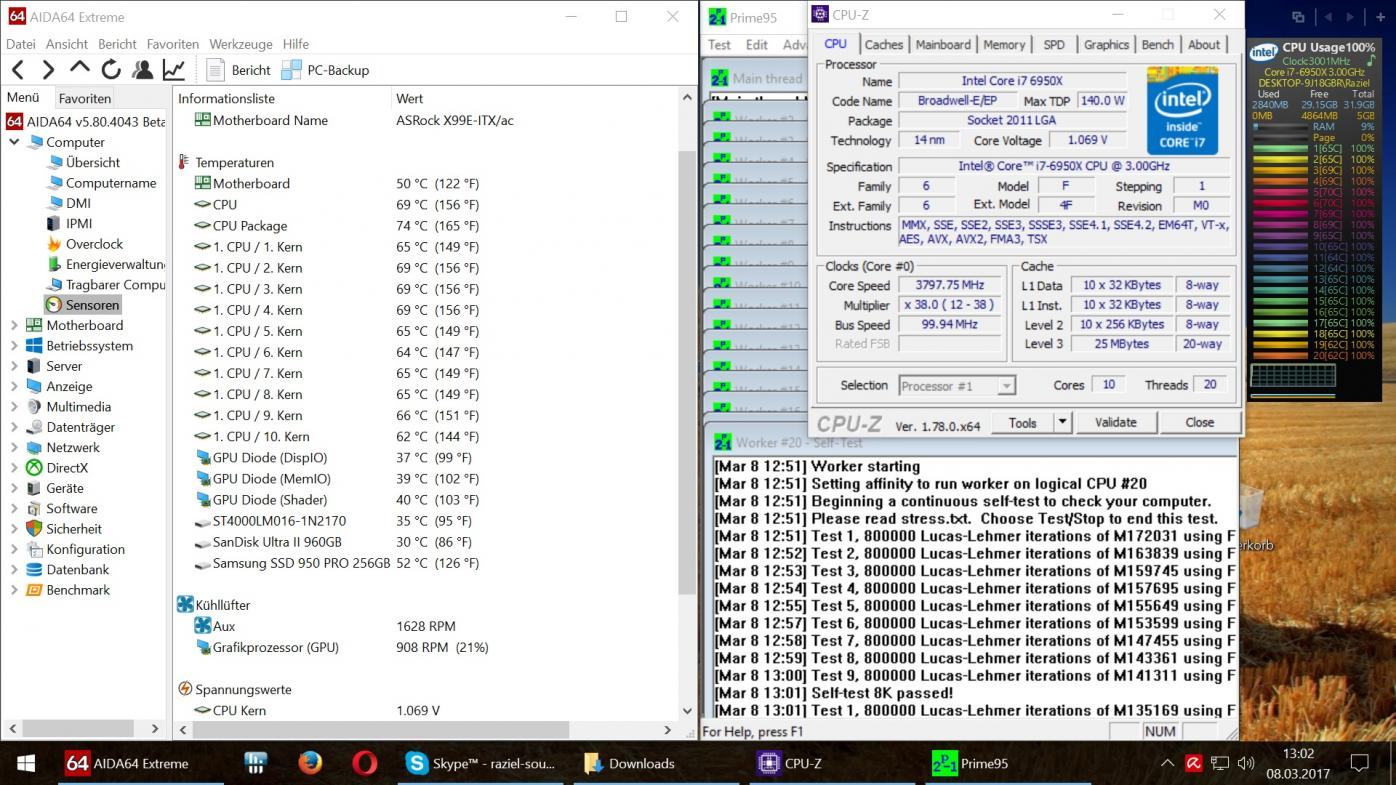
Task: Click Datenbank icon in tree
Action: [34, 569]
